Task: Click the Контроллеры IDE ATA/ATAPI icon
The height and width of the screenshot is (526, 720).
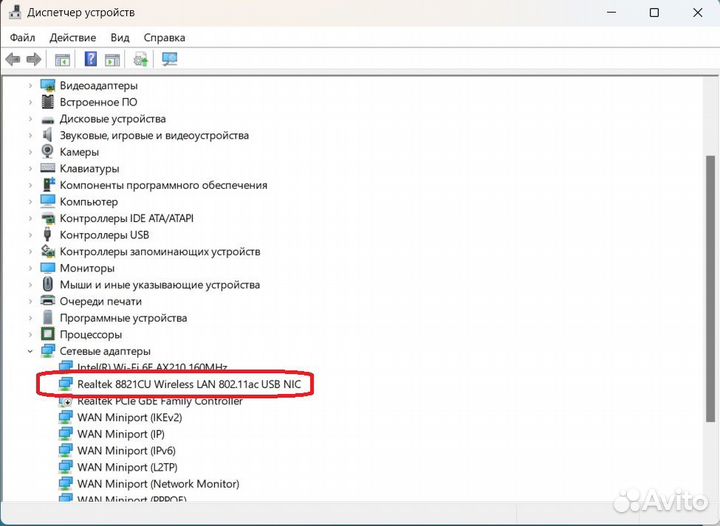Action: coord(48,218)
